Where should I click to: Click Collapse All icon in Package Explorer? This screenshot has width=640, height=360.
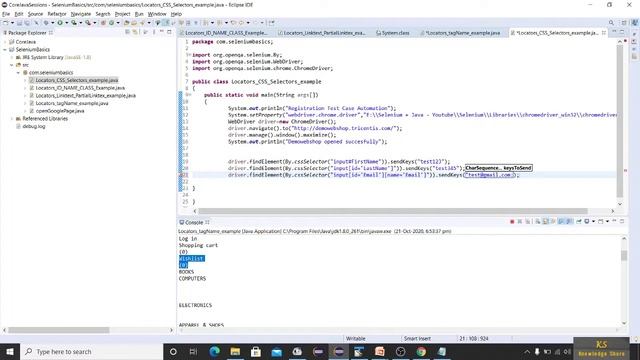pos(127,32)
